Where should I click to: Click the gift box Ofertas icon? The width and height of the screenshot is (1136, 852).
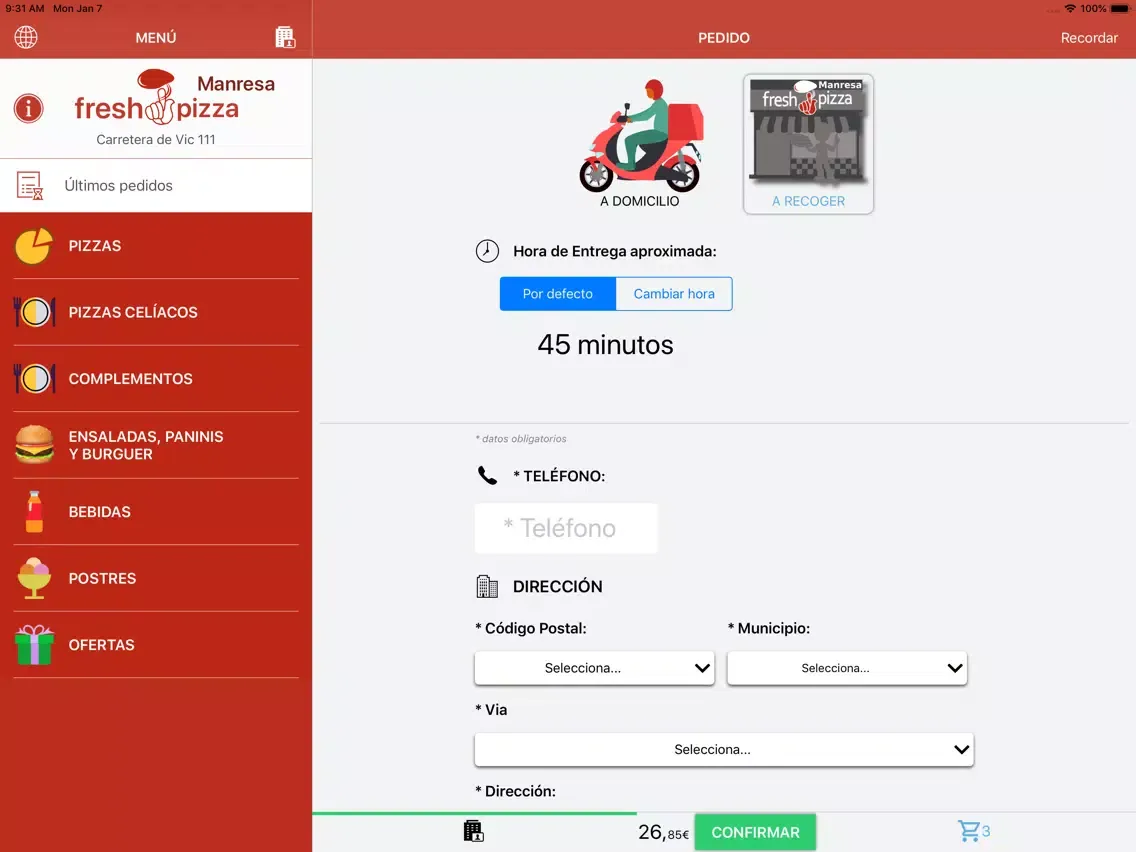34,645
